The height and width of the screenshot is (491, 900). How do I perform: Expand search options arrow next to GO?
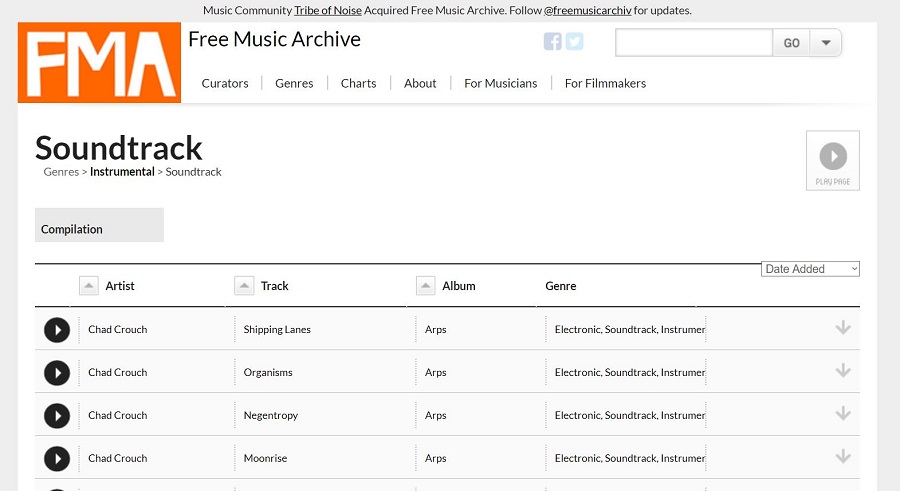[x=825, y=42]
